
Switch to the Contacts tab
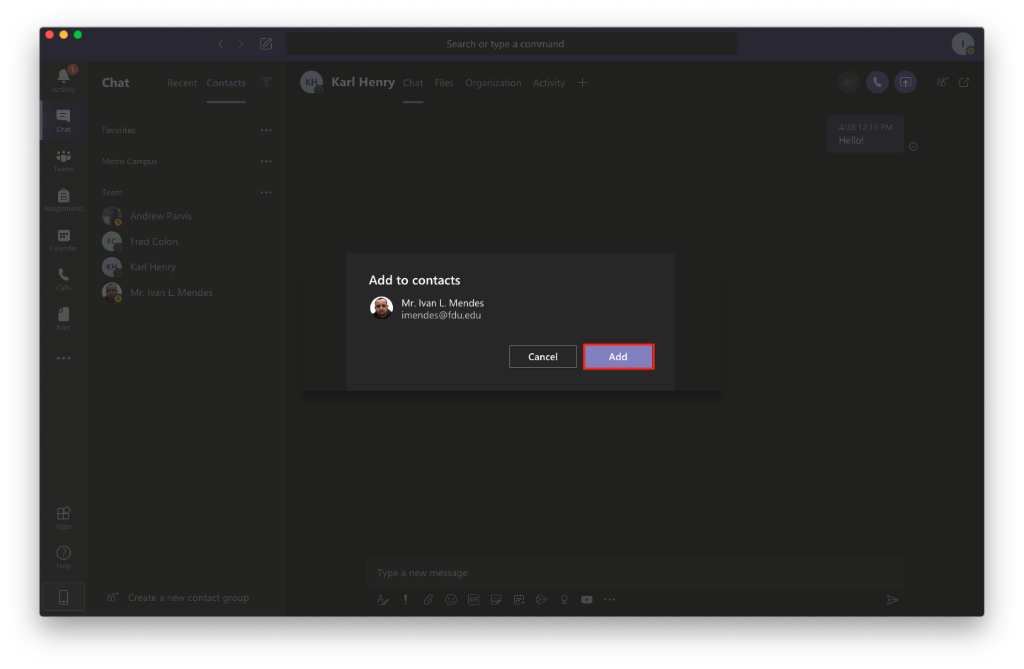click(x=226, y=83)
